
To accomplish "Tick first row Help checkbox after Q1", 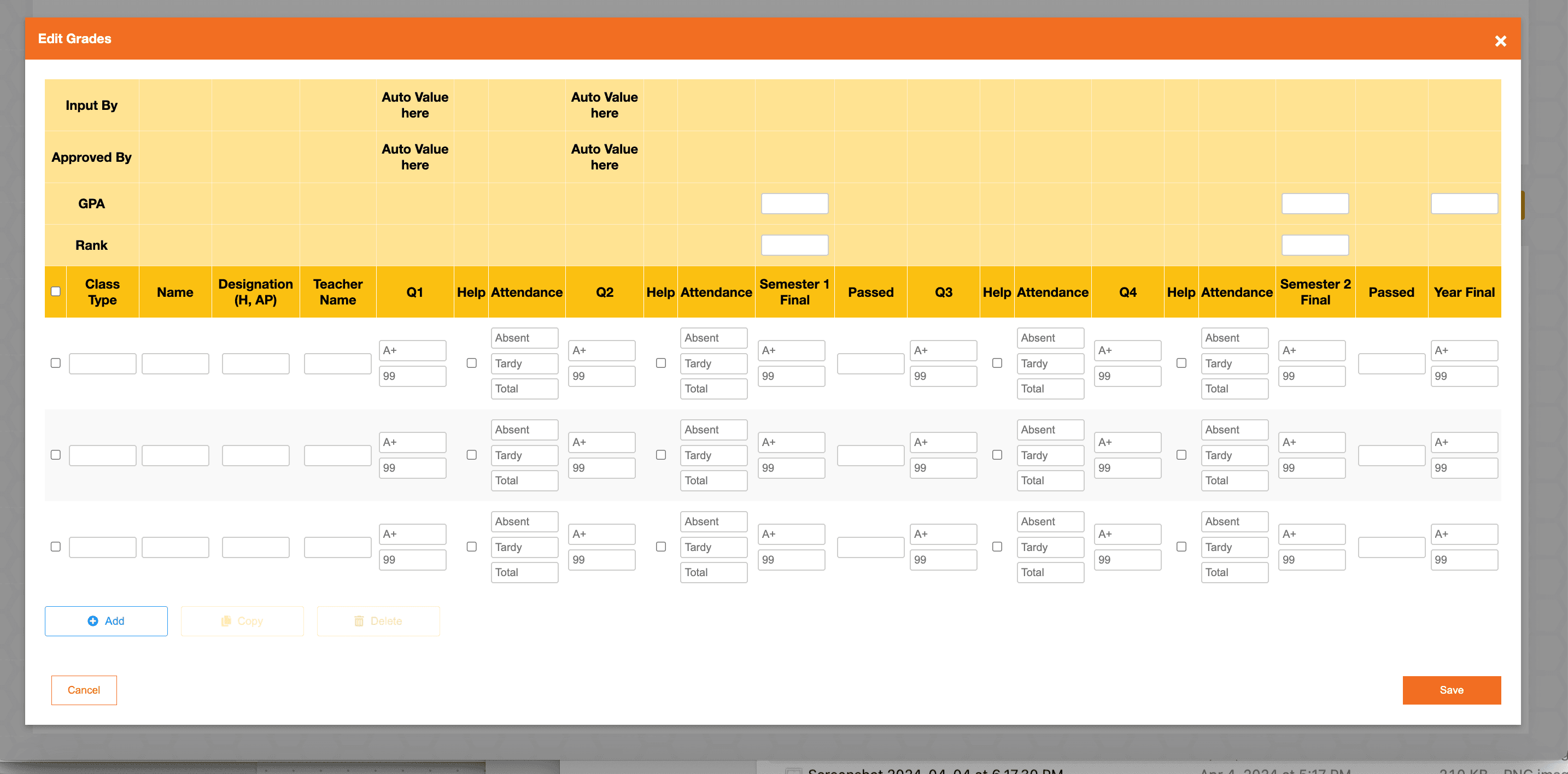I will click(471, 363).
